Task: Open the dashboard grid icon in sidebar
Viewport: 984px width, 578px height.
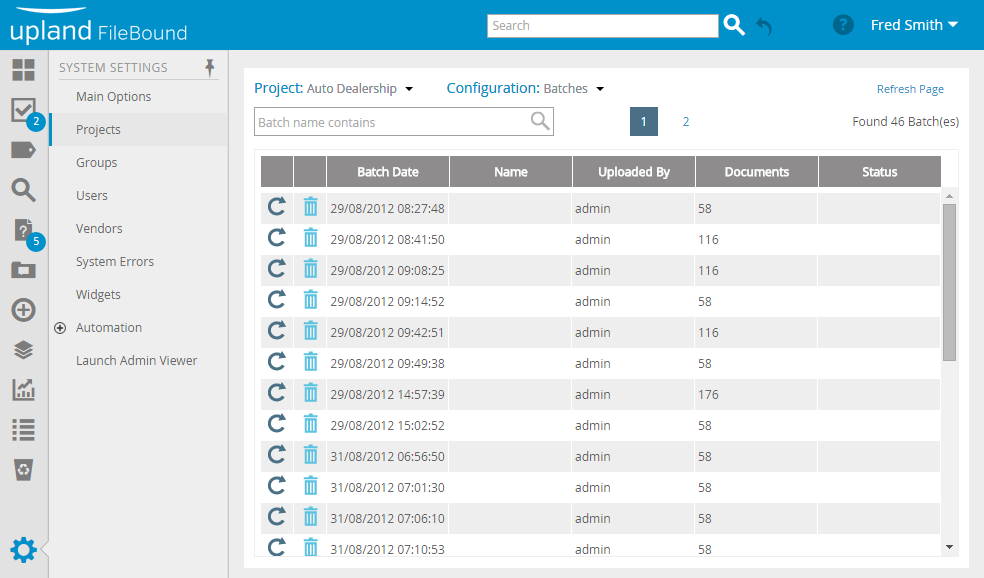Action: (23, 70)
